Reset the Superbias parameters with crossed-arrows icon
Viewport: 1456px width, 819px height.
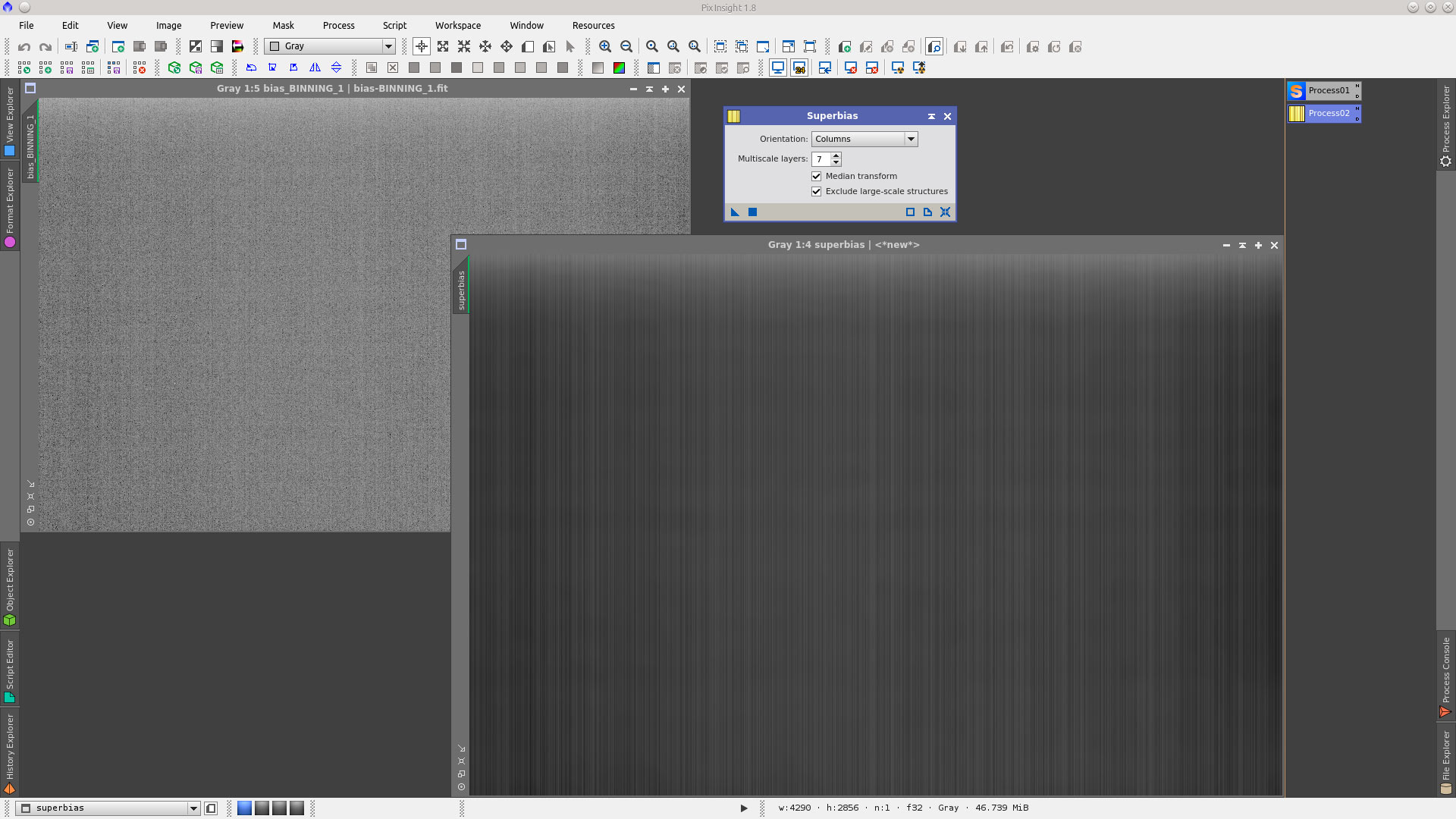945,212
